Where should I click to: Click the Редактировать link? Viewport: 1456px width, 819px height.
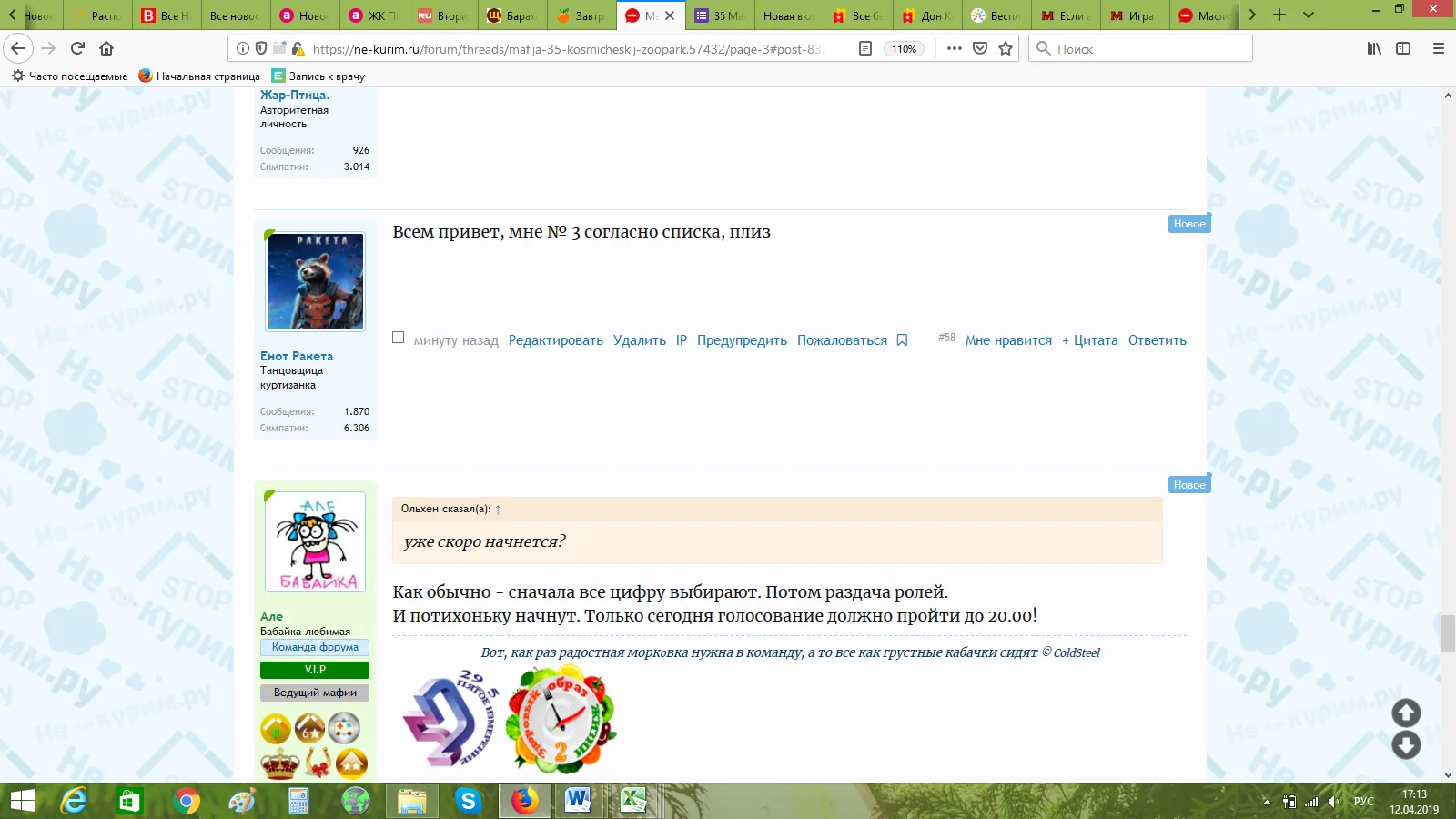pos(556,340)
